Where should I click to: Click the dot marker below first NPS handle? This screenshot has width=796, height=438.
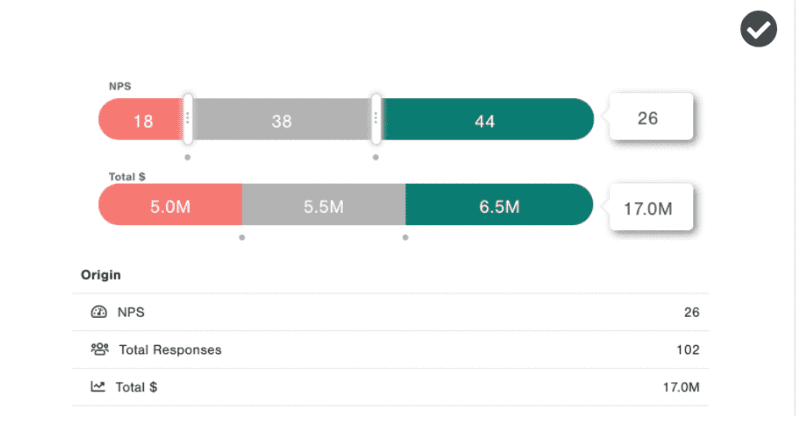187,157
